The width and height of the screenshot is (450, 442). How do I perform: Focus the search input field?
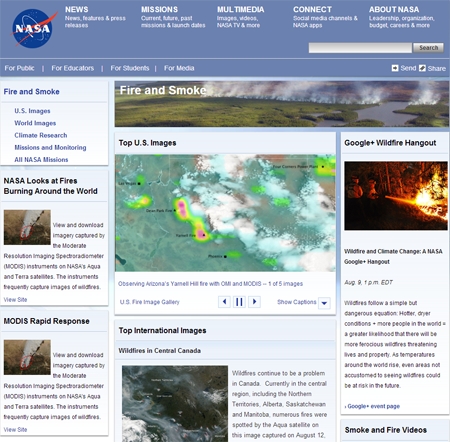pos(360,48)
